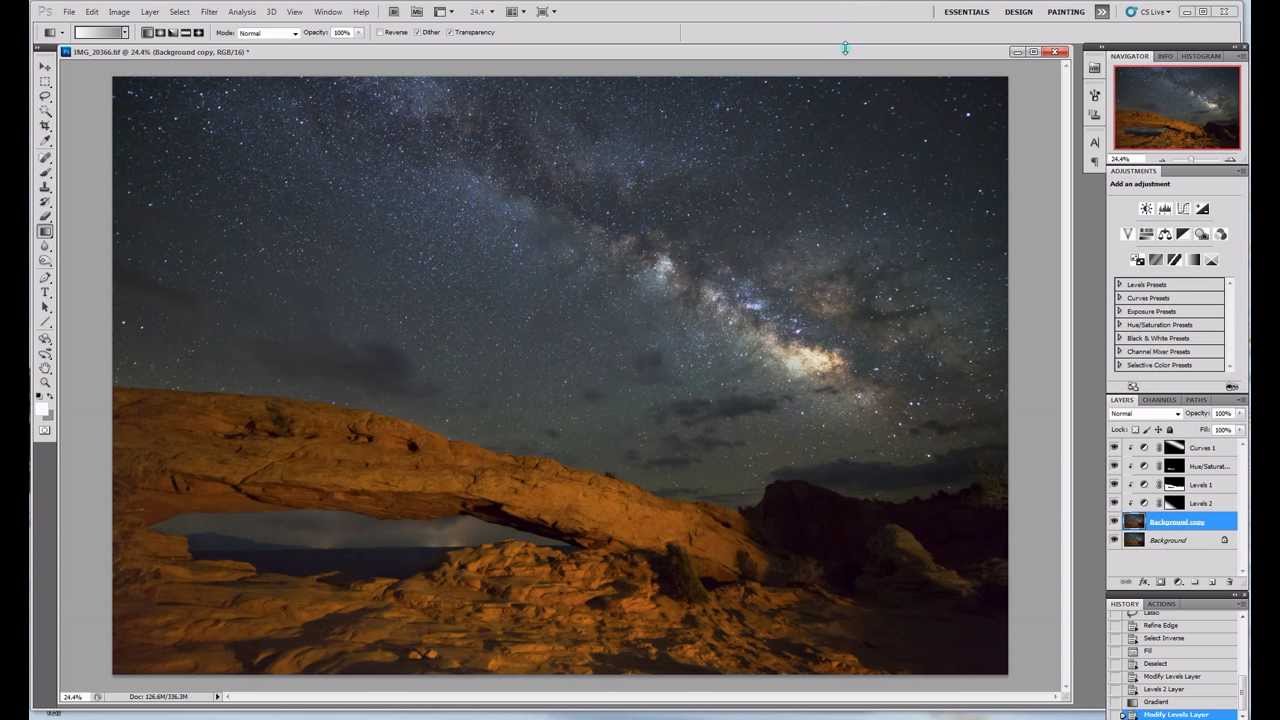
Task: Add a Brightness/Contrast adjustment
Action: (x=1146, y=209)
